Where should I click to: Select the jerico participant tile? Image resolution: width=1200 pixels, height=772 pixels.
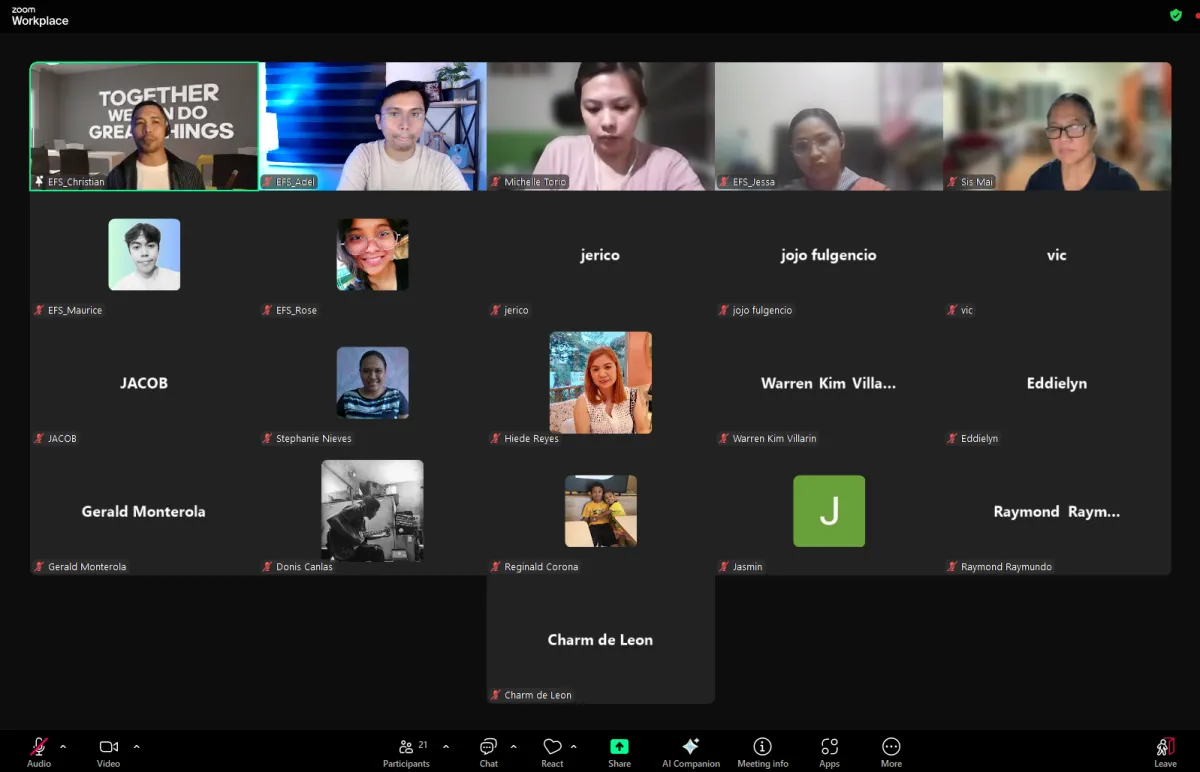(x=601, y=255)
